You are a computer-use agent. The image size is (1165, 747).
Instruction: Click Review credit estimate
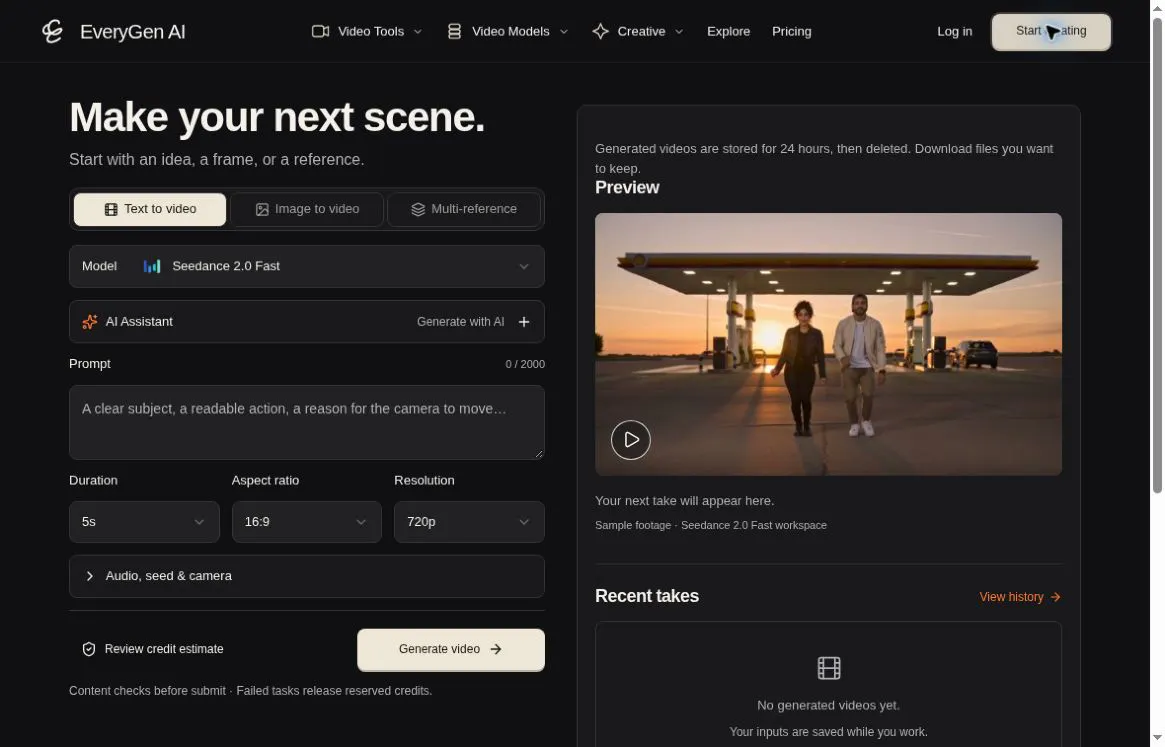pos(152,649)
